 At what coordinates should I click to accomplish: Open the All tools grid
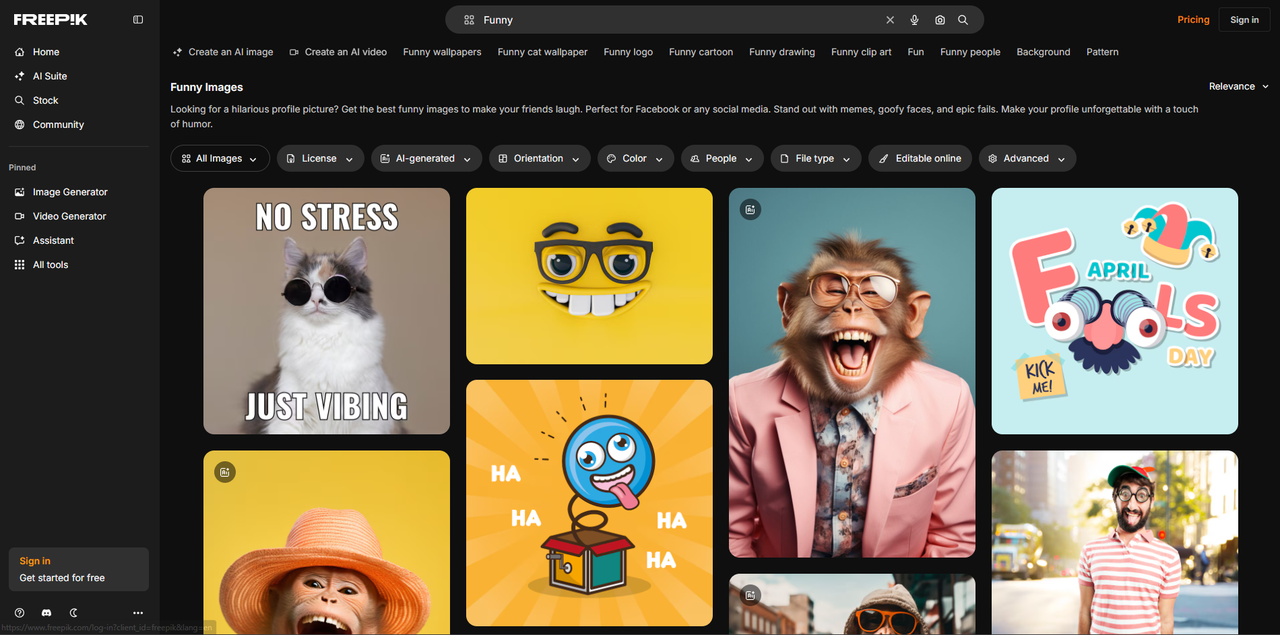52,264
